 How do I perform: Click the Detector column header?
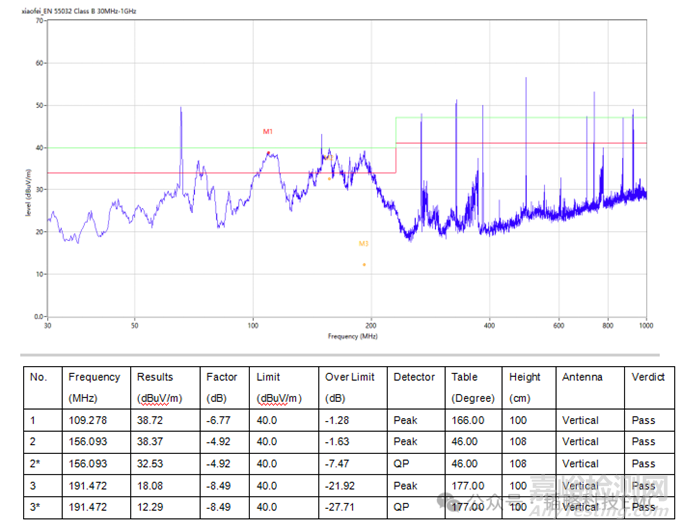click(414, 377)
